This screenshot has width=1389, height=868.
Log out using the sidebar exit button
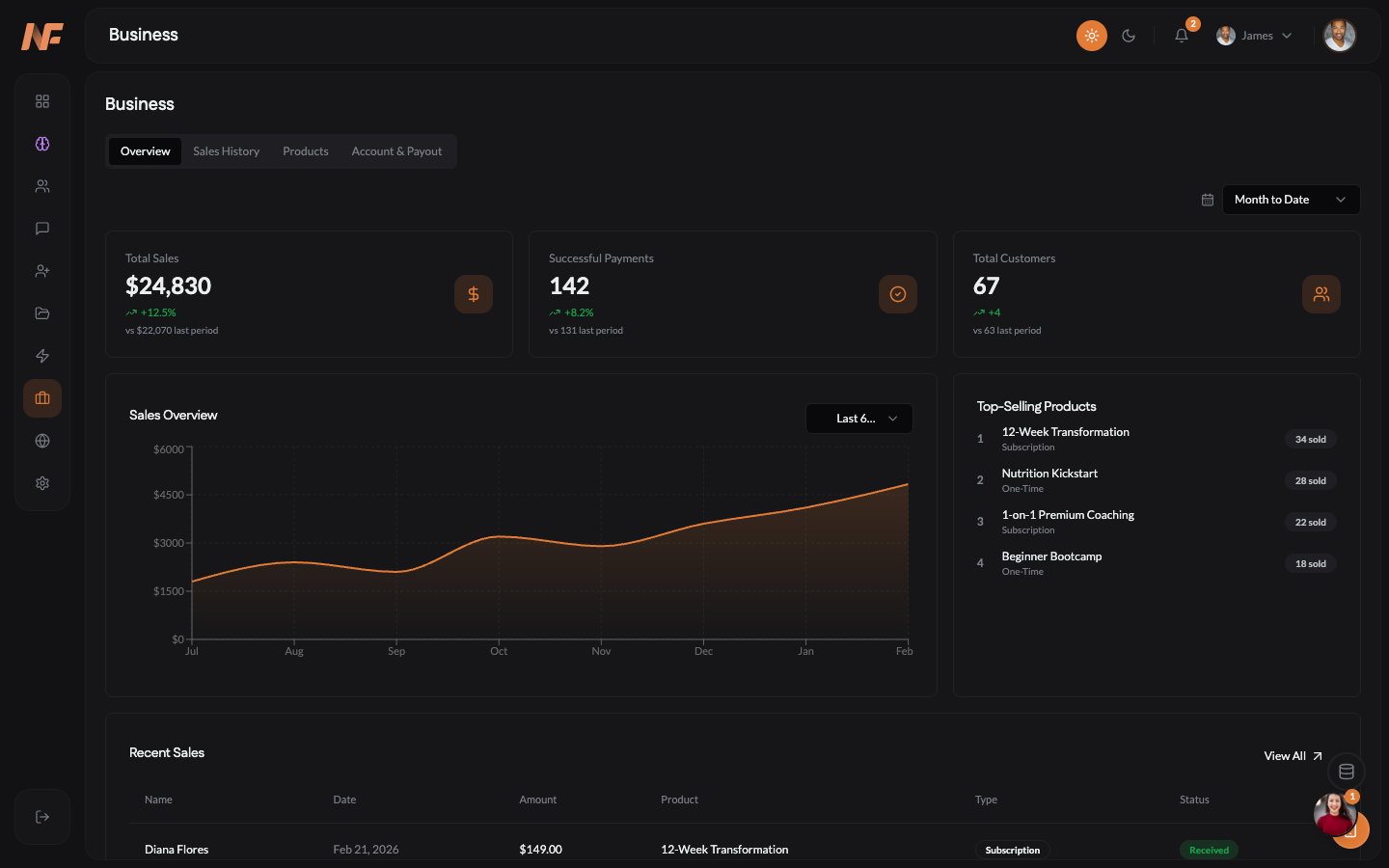41,816
